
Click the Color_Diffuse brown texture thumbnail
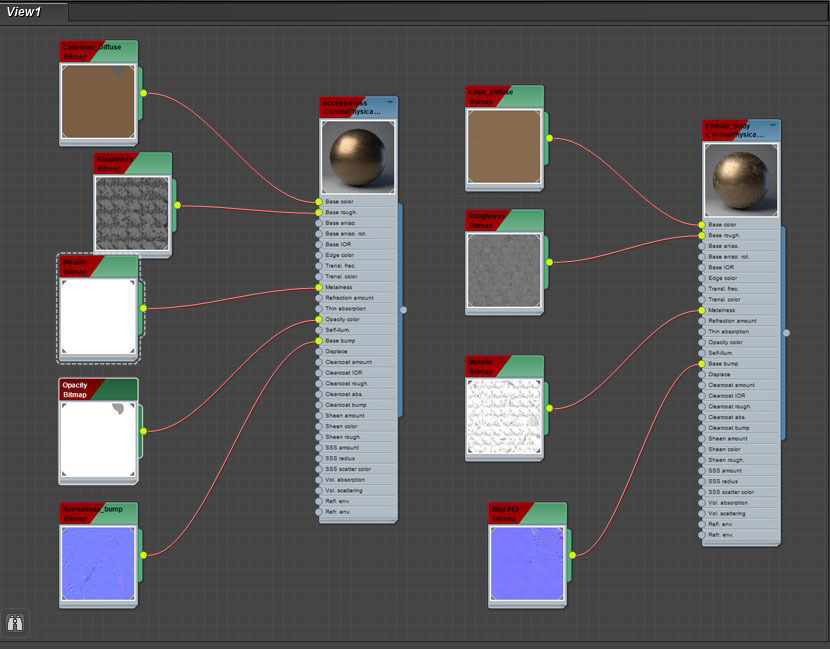point(504,147)
